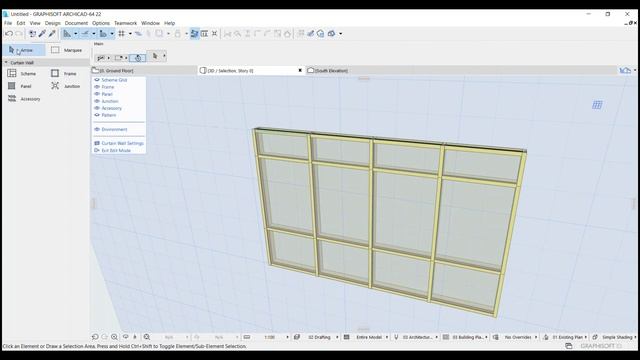Toggle Environment visibility eye
The width and height of the screenshot is (640, 360).
[x=97, y=129]
